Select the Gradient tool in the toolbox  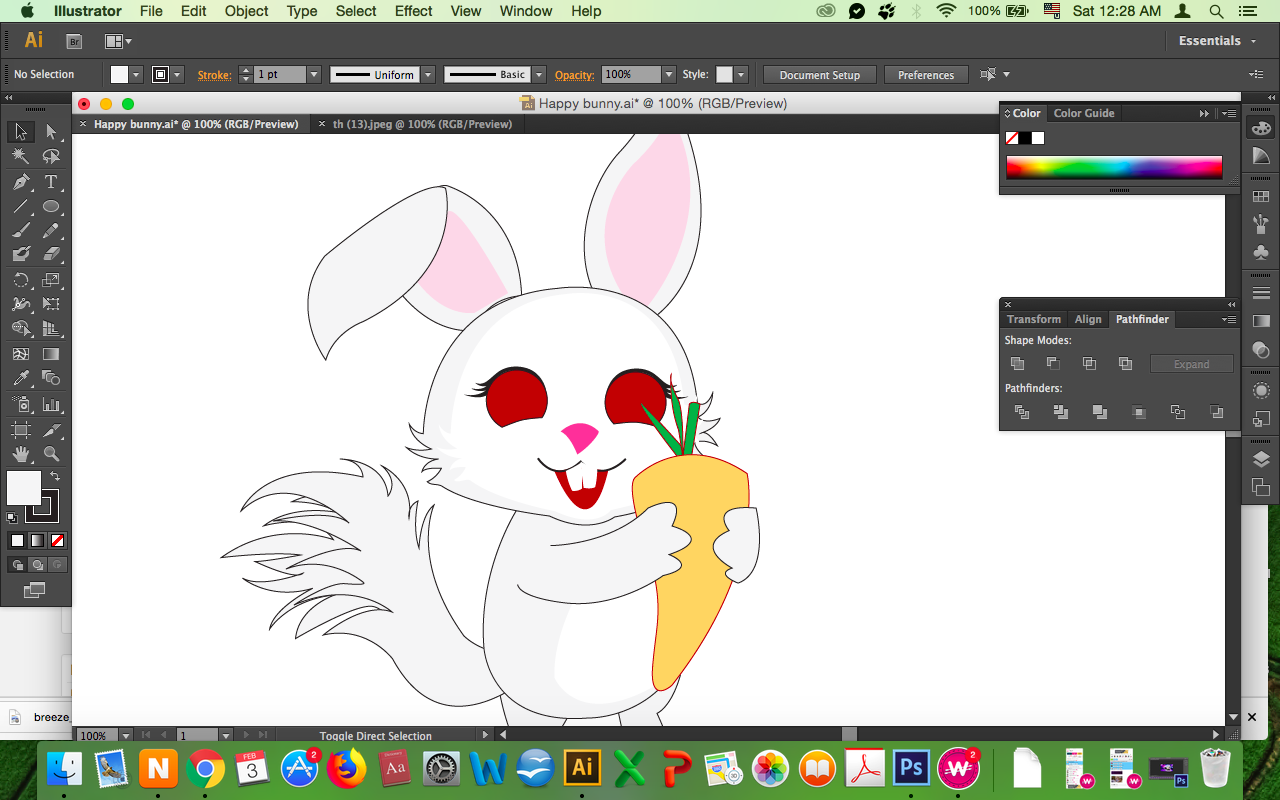(x=51, y=354)
